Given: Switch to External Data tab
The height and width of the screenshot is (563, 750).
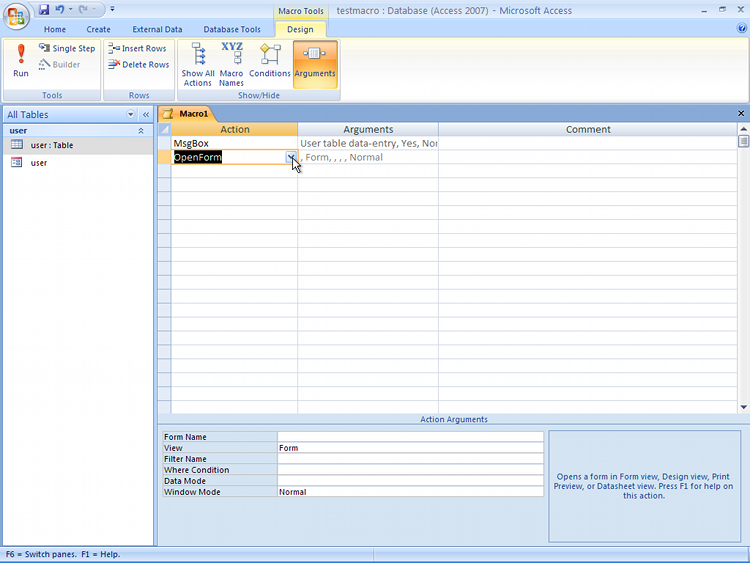Looking at the screenshot, I should 157,29.
